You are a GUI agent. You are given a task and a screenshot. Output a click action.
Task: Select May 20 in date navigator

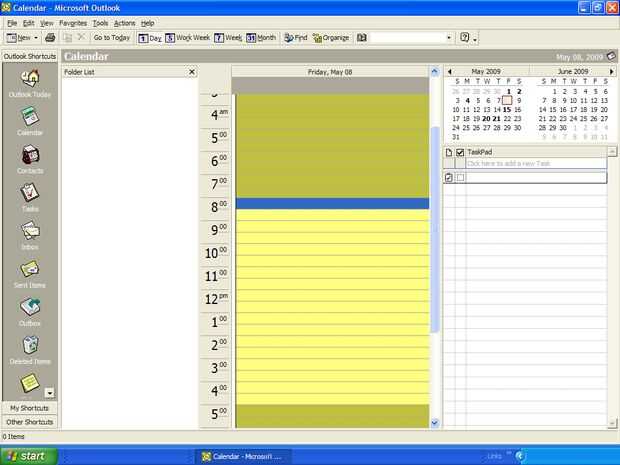[486, 119]
